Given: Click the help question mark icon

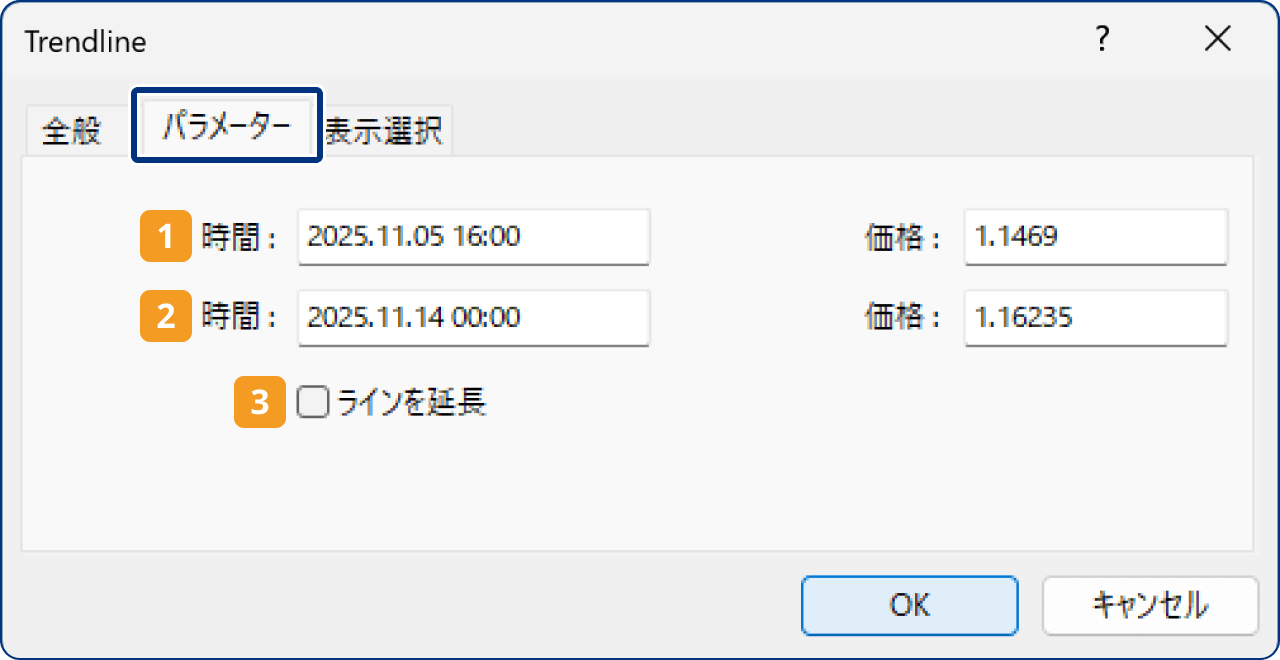Looking at the screenshot, I should (x=1102, y=40).
